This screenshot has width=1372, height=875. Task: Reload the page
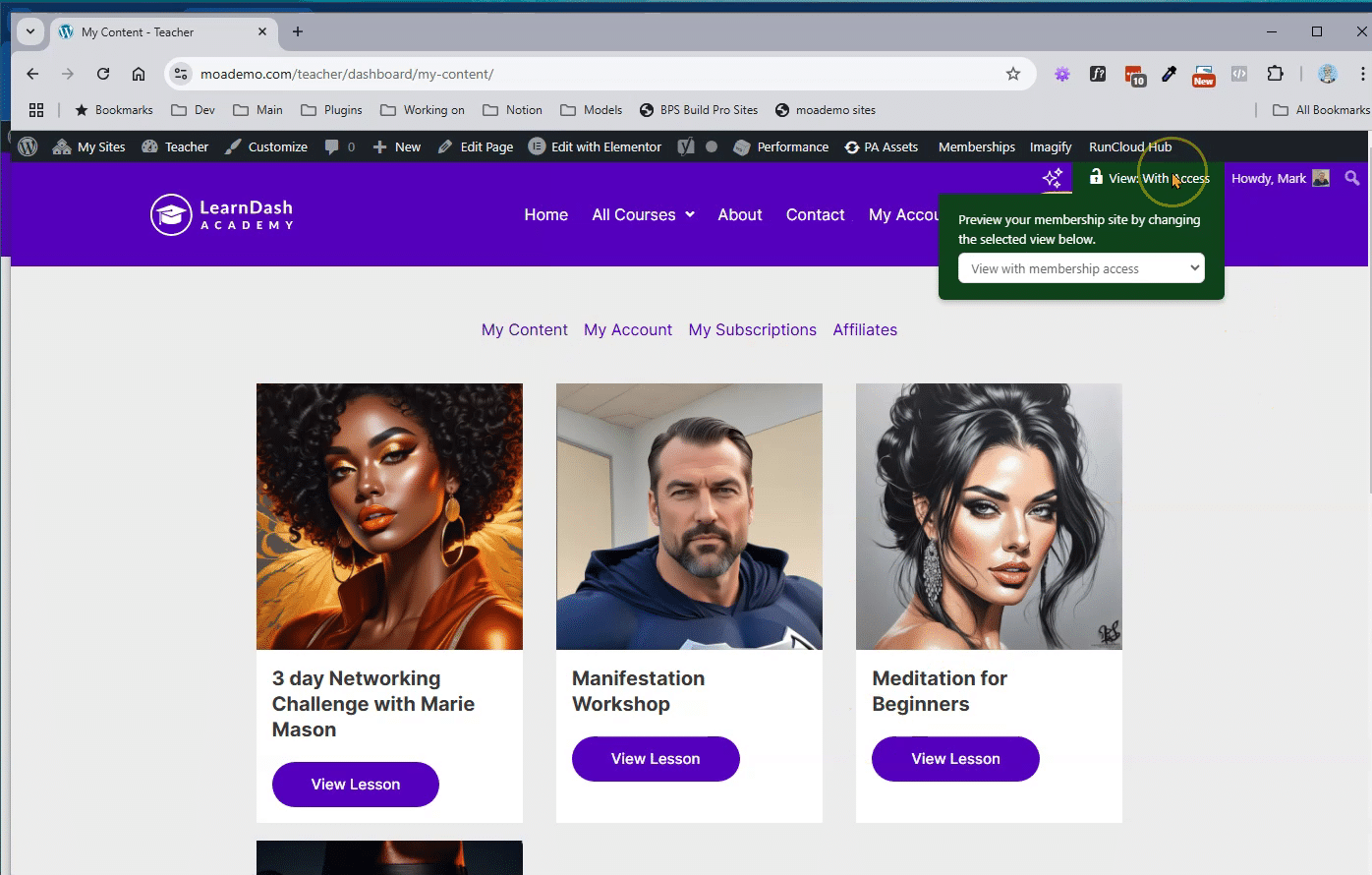click(x=103, y=74)
